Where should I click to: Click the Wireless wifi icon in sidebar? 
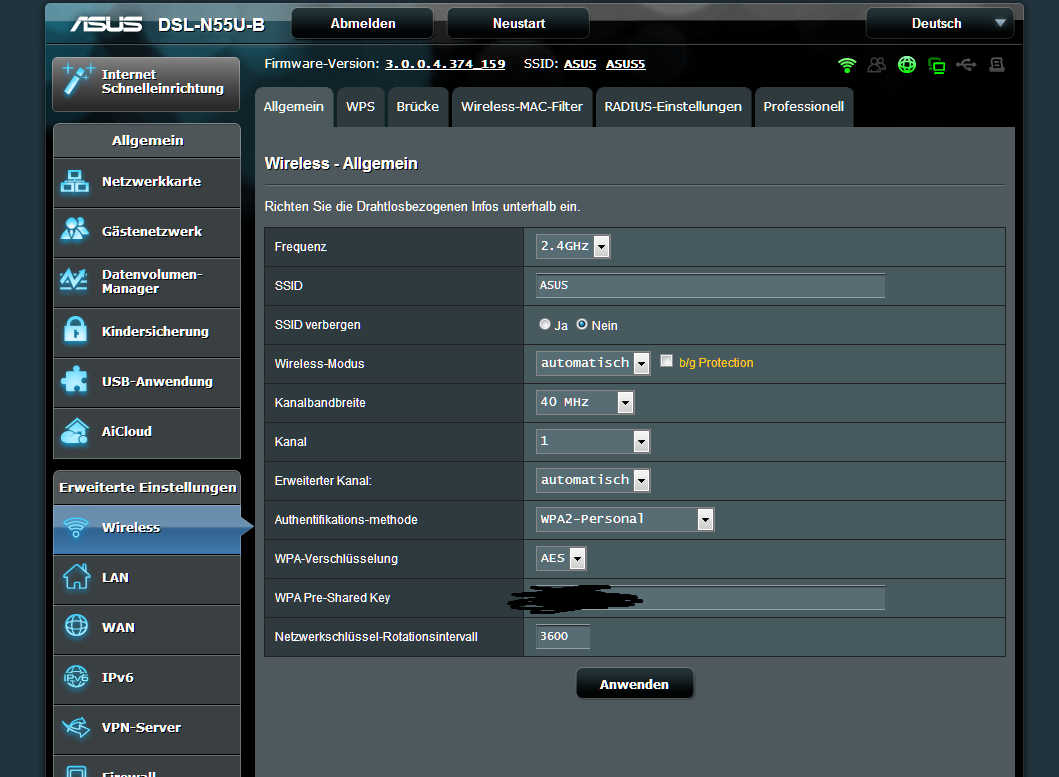76,527
